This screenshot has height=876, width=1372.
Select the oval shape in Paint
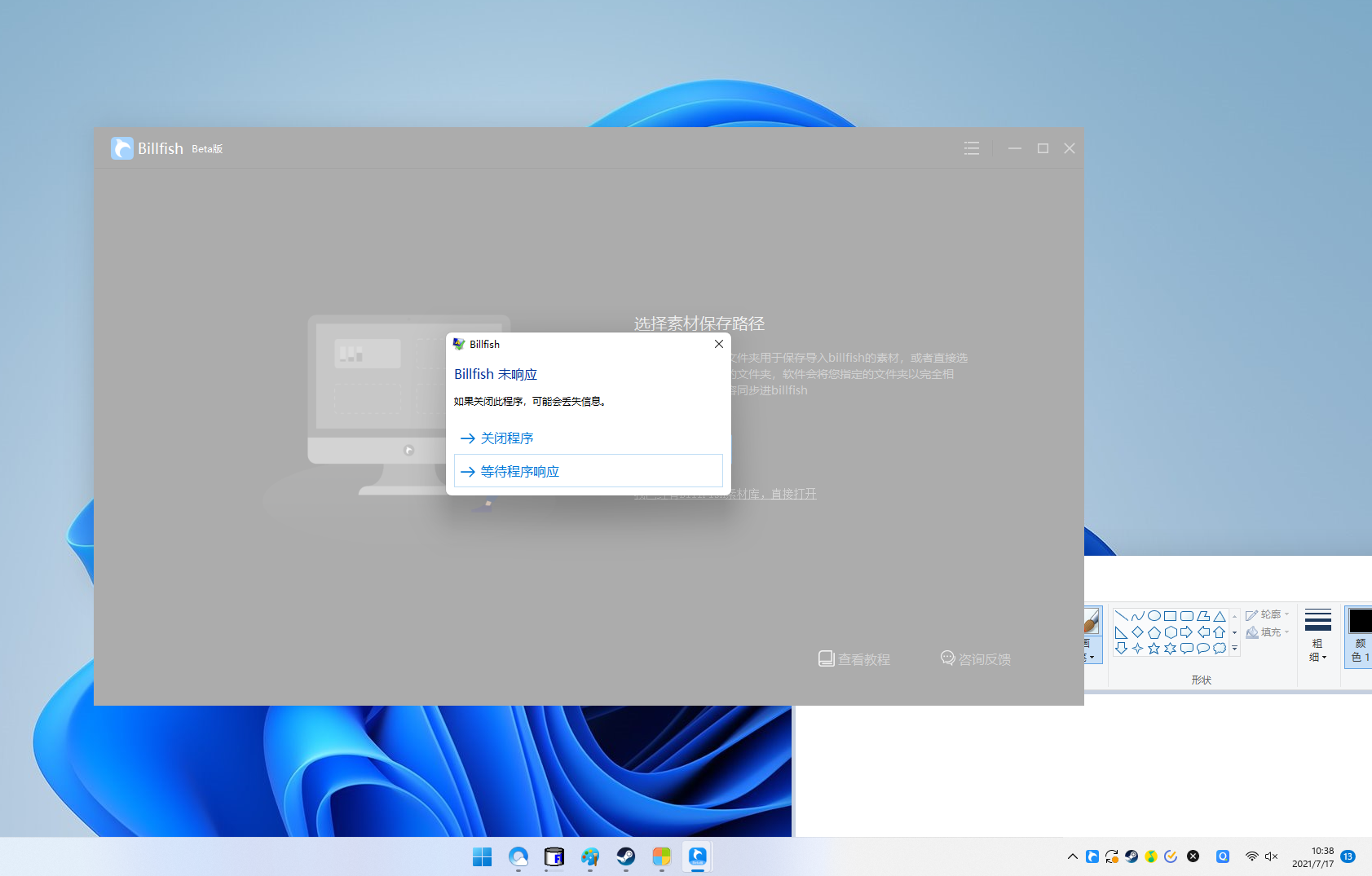1154,616
